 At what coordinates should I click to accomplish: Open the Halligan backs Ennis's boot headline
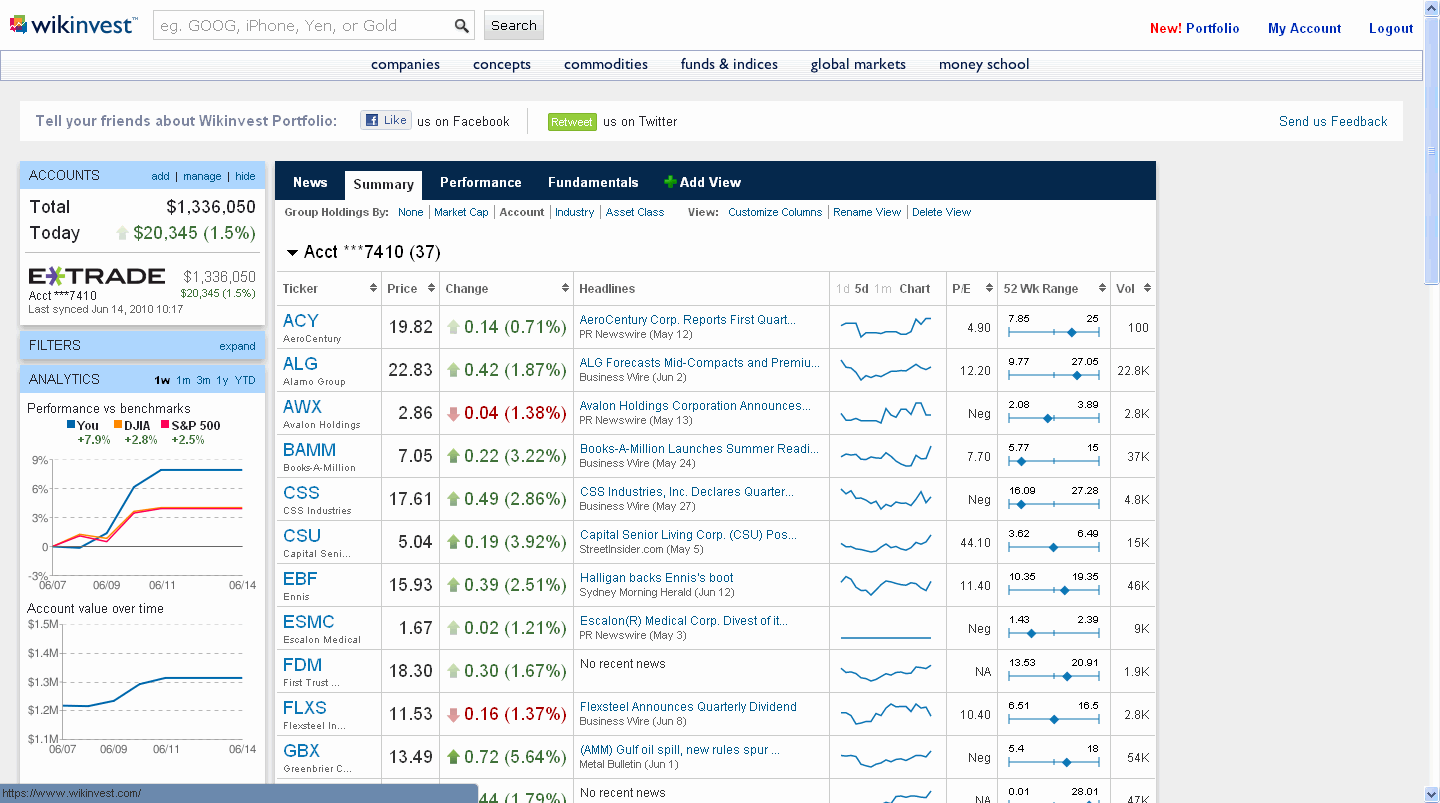pyautogui.click(x=657, y=578)
